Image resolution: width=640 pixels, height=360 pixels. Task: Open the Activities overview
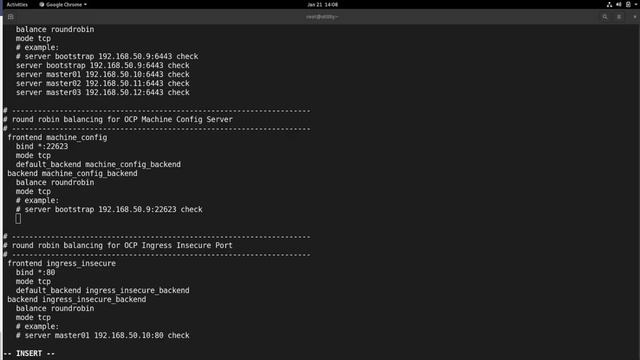17,4
